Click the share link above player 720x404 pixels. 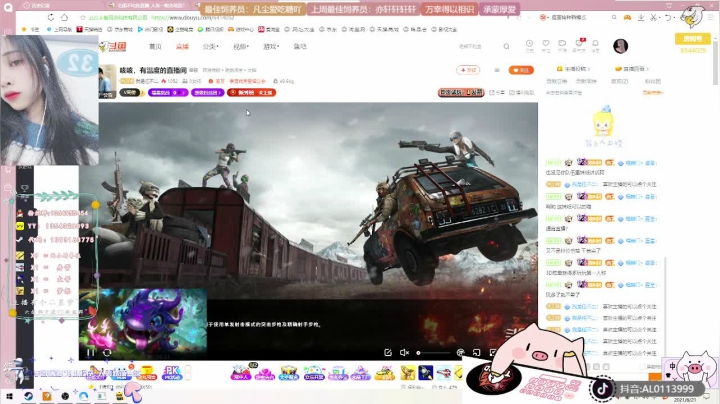(497, 93)
